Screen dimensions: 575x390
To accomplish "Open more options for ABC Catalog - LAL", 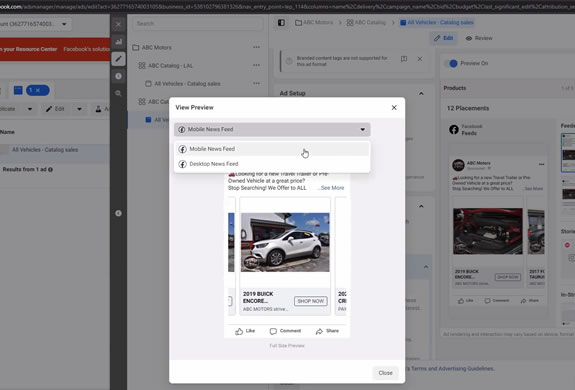I will (256, 65).
